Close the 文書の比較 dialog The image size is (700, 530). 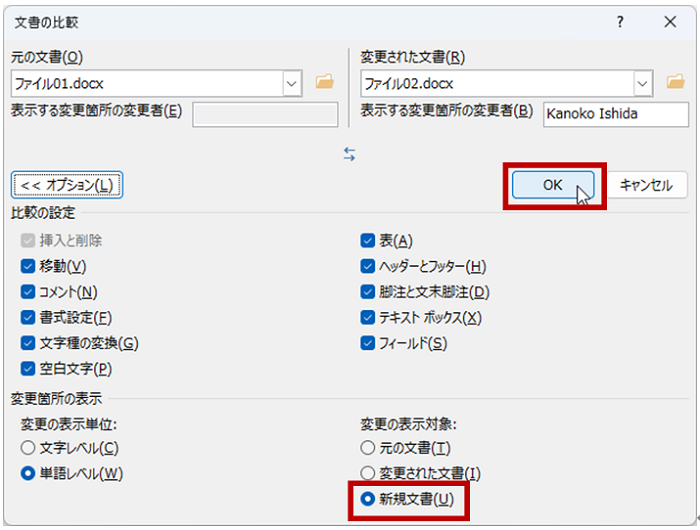[670, 22]
